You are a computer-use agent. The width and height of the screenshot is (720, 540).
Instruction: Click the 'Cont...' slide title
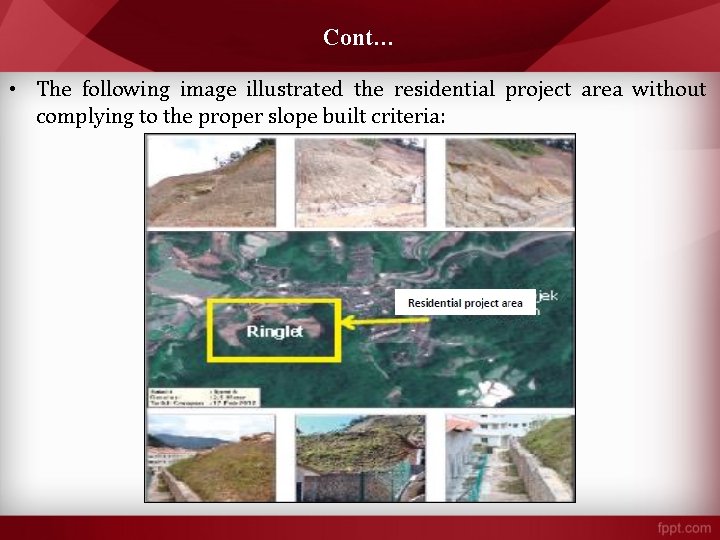coord(358,37)
